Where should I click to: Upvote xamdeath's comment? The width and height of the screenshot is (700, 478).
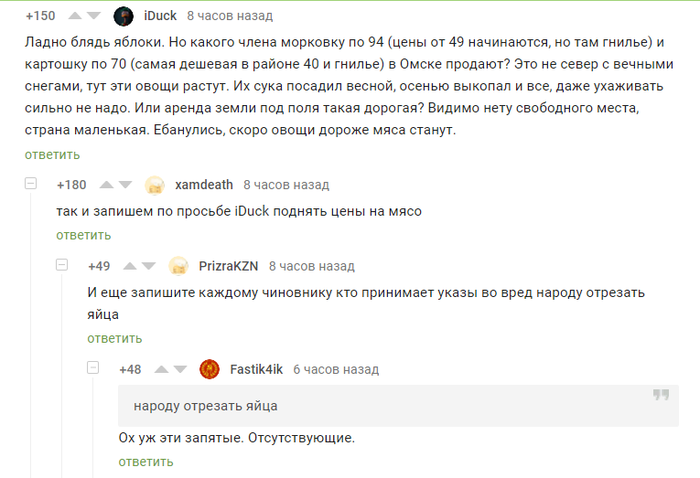[106, 185]
